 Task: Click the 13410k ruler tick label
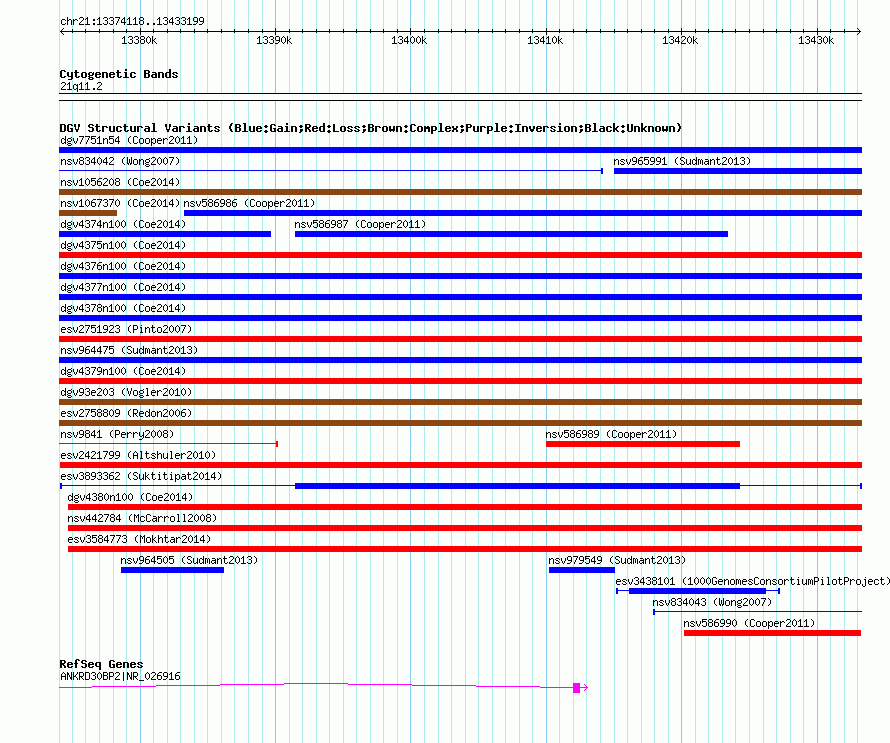coord(545,40)
